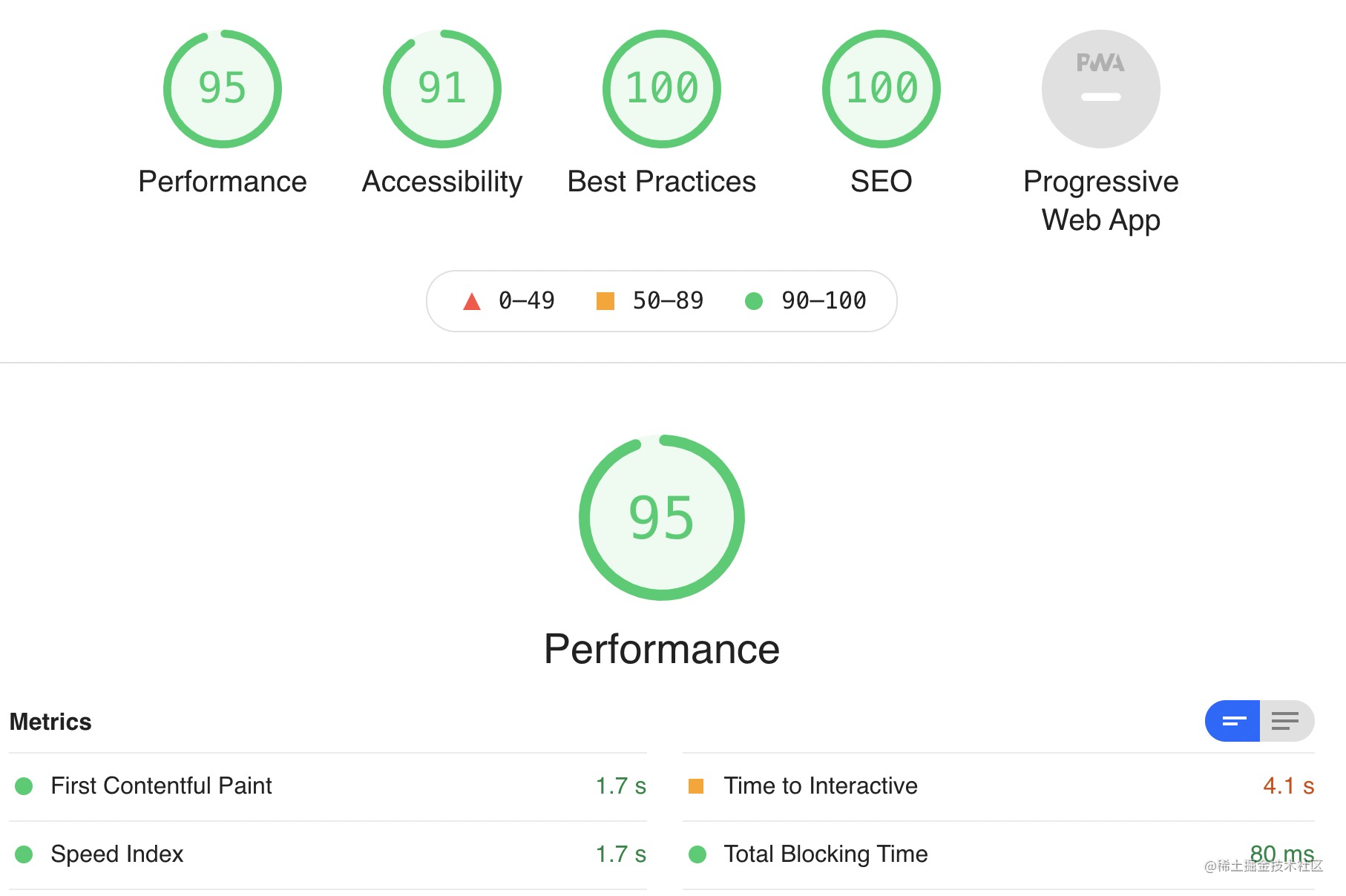Click the 4.1 s Time to Interactive value
Screen dimensions: 1346x896
pos(1289,786)
